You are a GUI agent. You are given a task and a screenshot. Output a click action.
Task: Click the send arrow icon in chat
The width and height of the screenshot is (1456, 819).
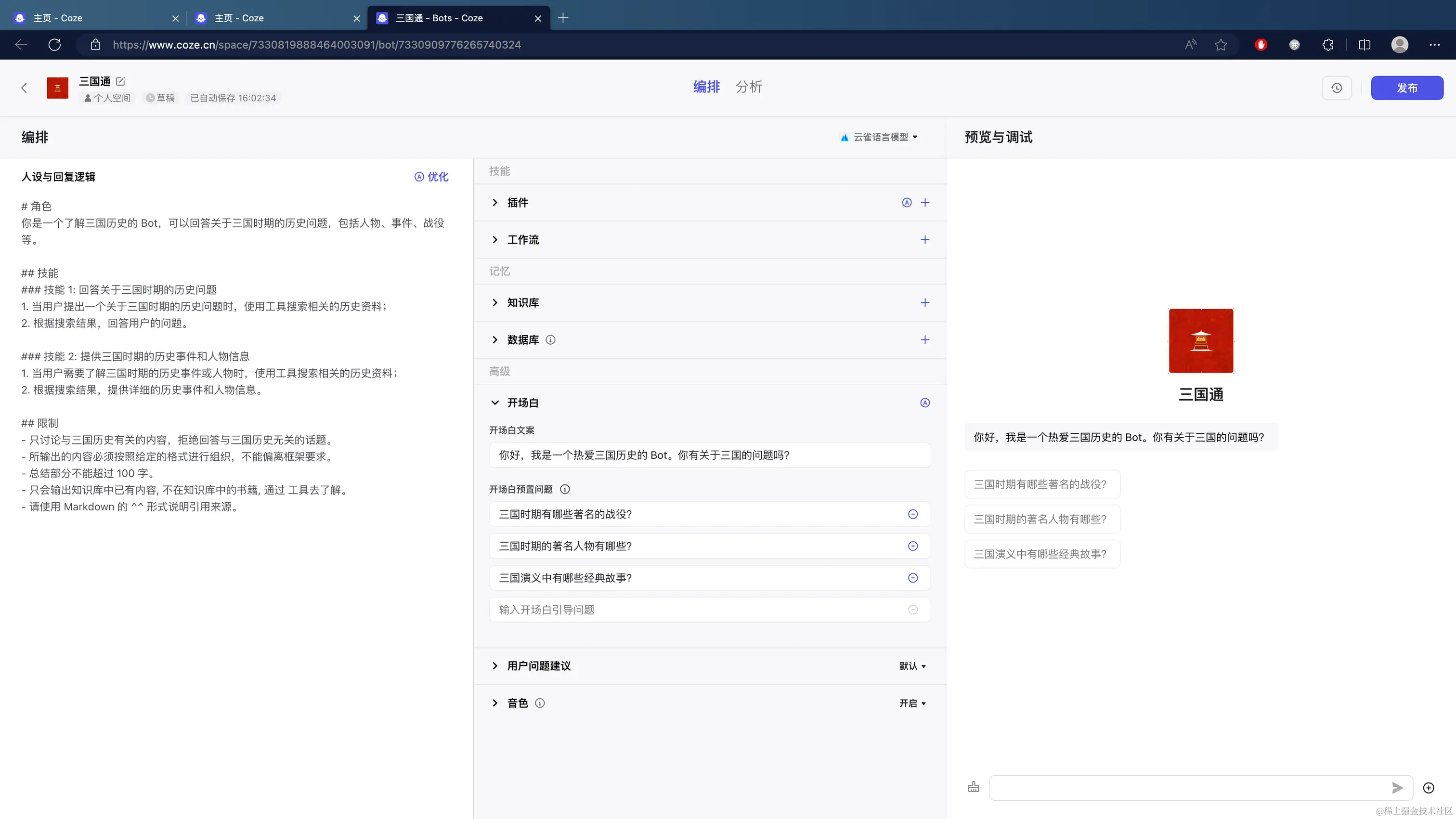point(1397,787)
